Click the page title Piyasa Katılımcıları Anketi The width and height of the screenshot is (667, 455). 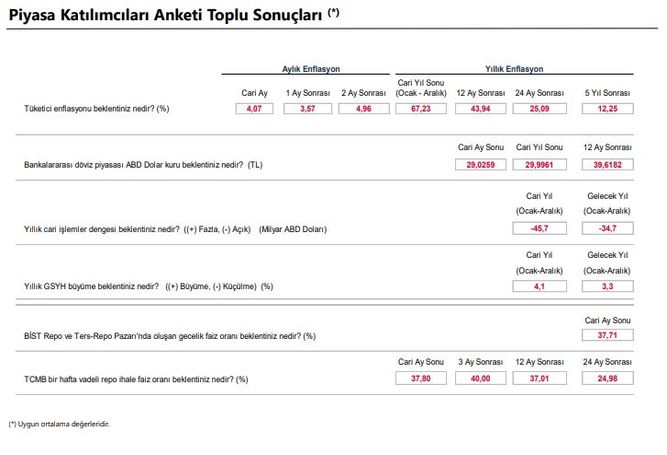coord(165,14)
